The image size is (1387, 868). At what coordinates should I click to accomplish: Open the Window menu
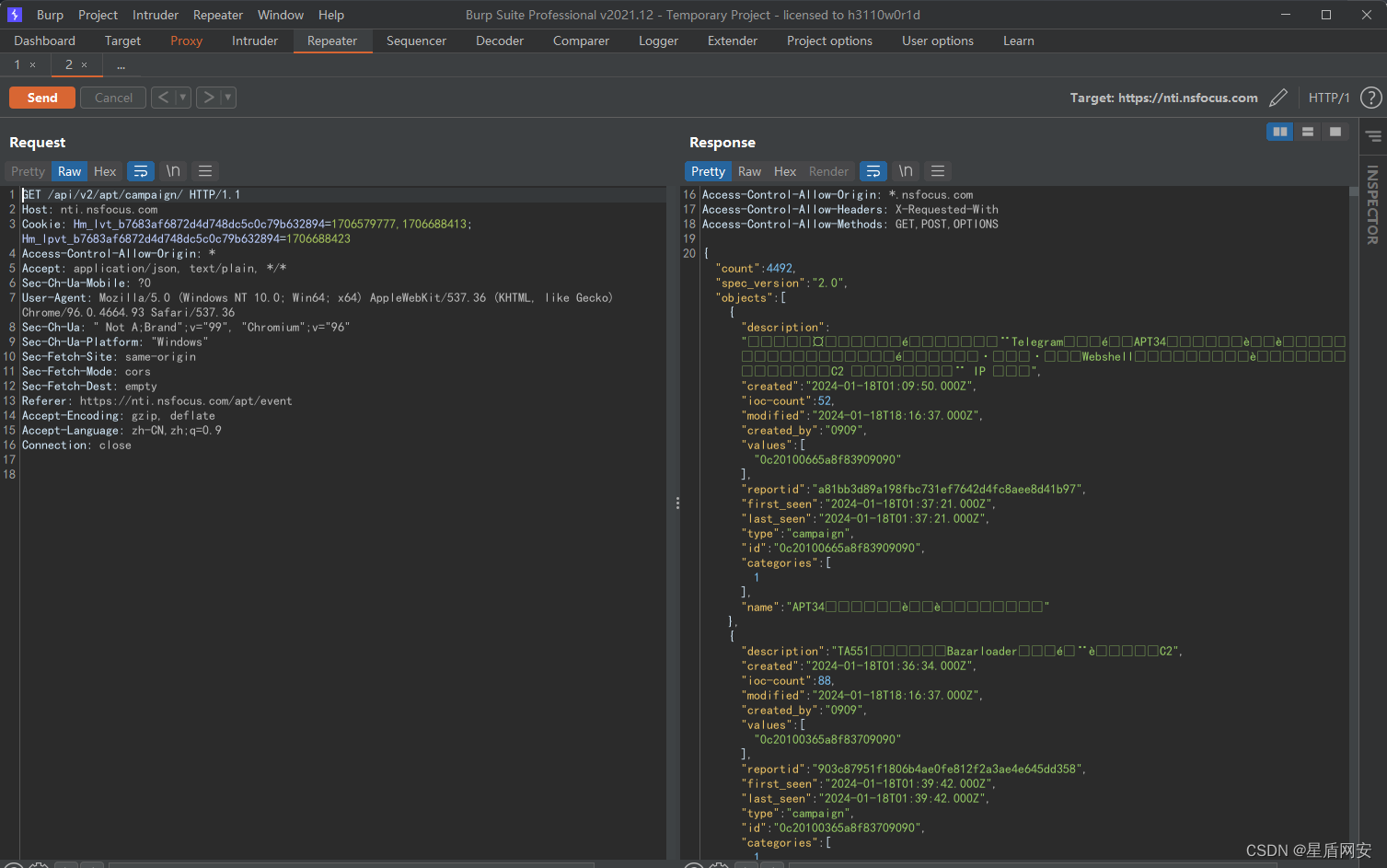click(x=281, y=15)
